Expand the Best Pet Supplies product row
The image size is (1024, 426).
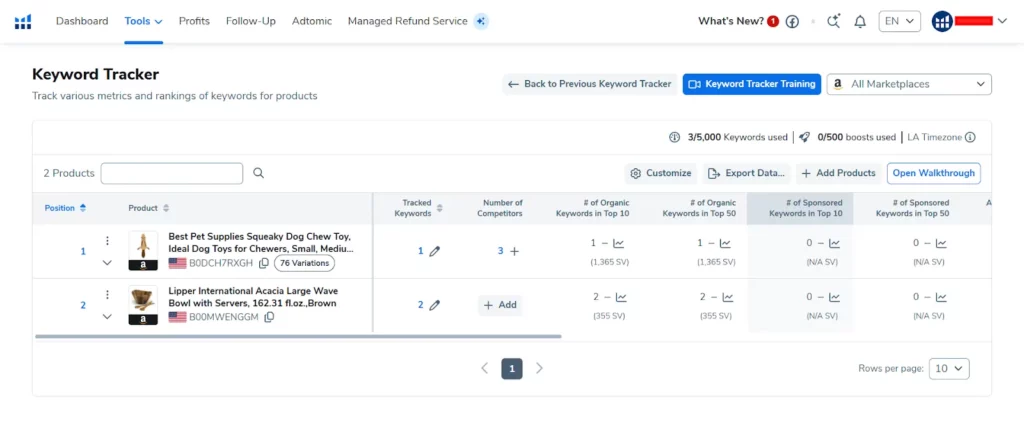coord(107,263)
